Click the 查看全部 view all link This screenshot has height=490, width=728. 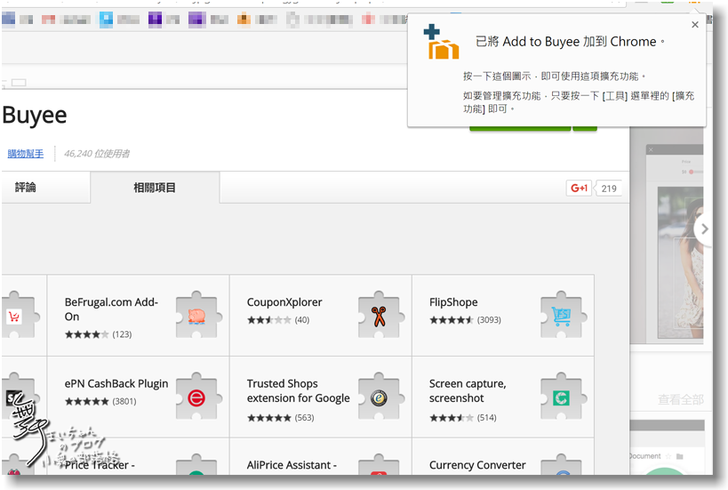coord(681,400)
